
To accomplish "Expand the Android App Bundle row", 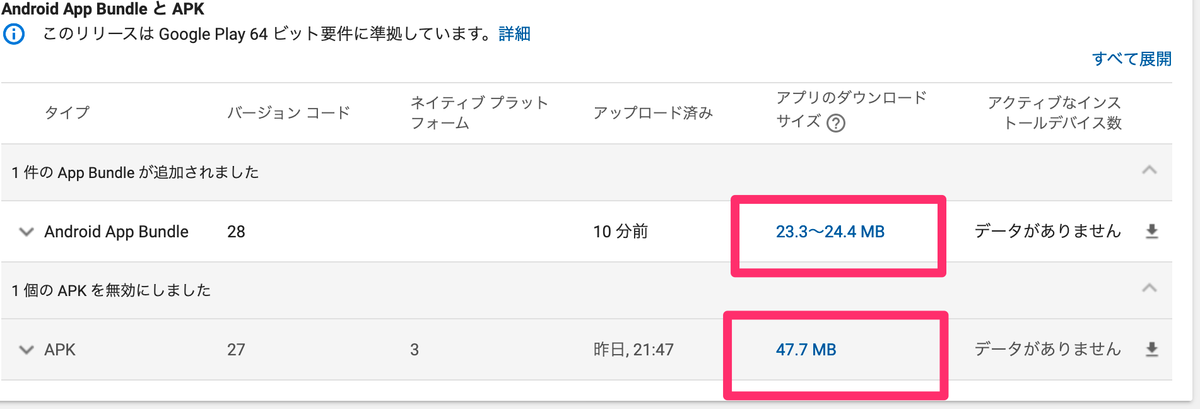I will pyautogui.click(x=26, y=232).
